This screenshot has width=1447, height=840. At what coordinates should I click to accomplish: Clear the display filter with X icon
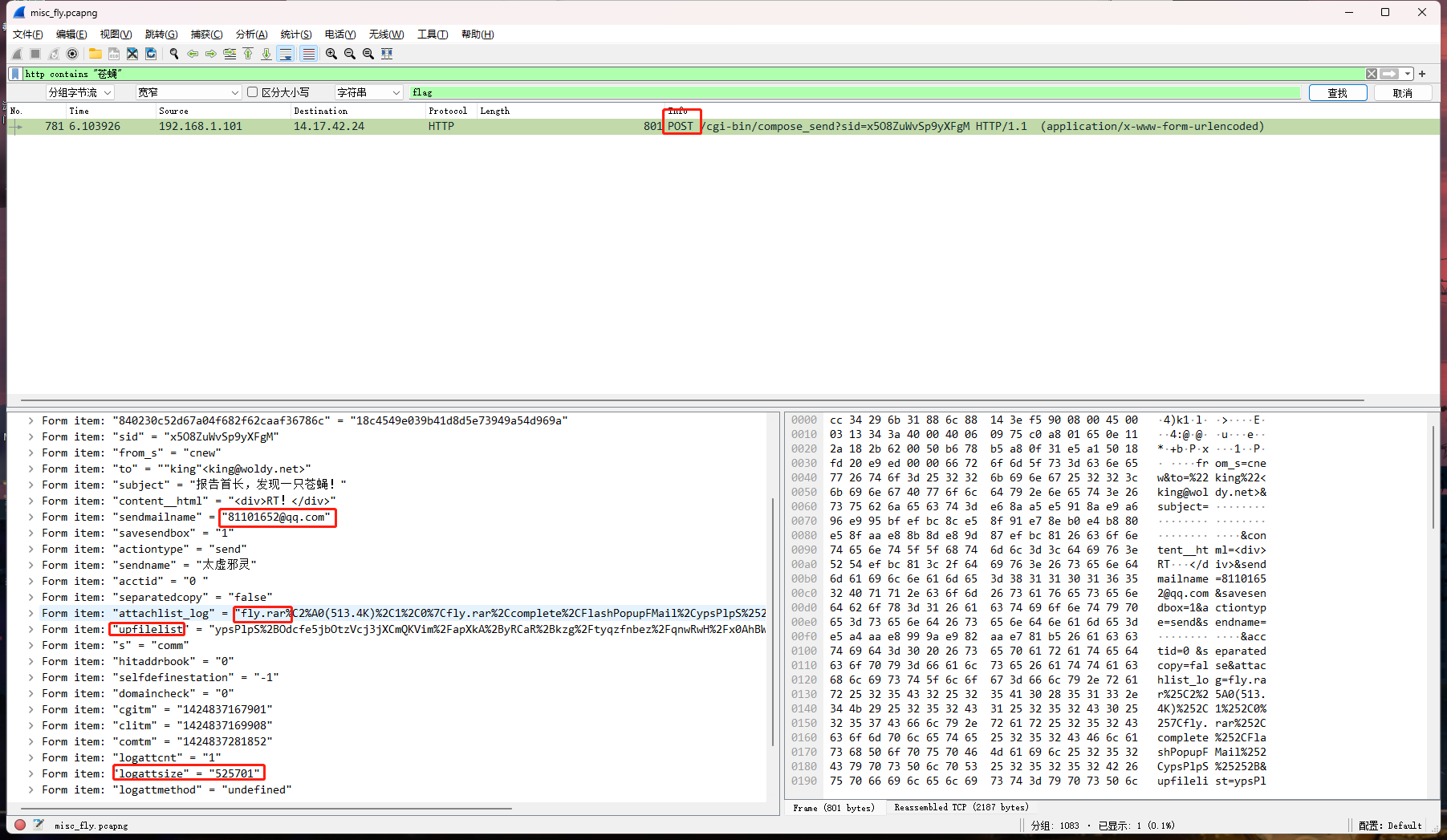click(x=1372, y=74)
